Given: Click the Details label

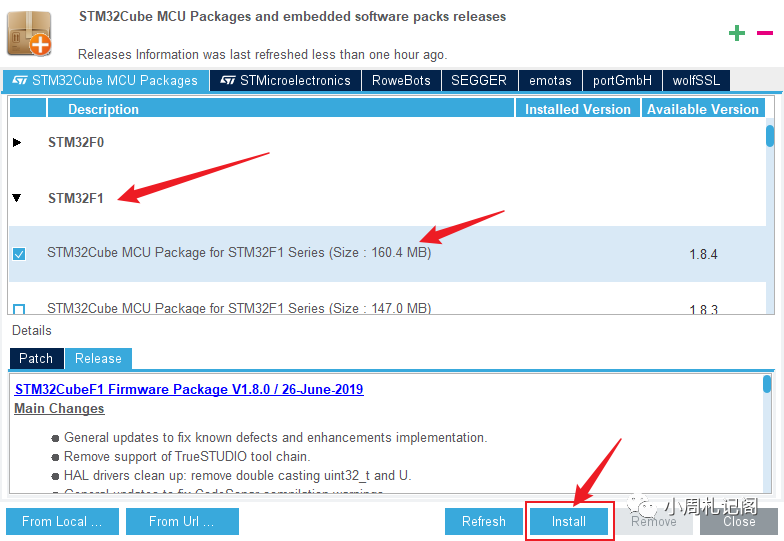Looking at the screenshot, I should tap(32, 330).
